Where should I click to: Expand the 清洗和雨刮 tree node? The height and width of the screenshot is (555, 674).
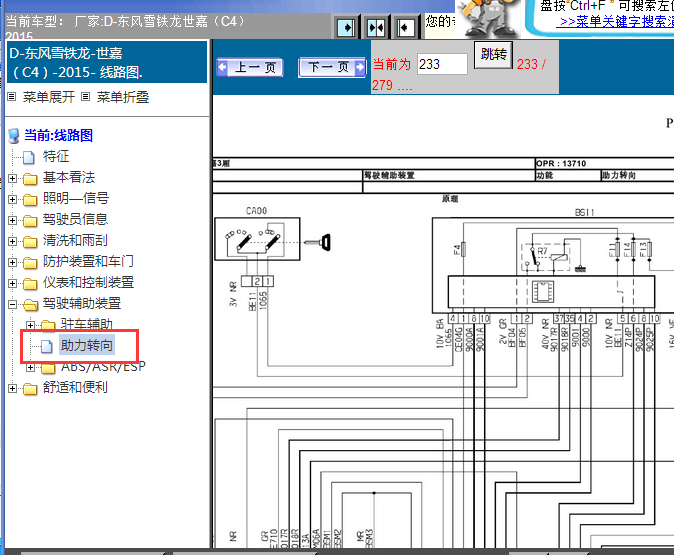12,241
